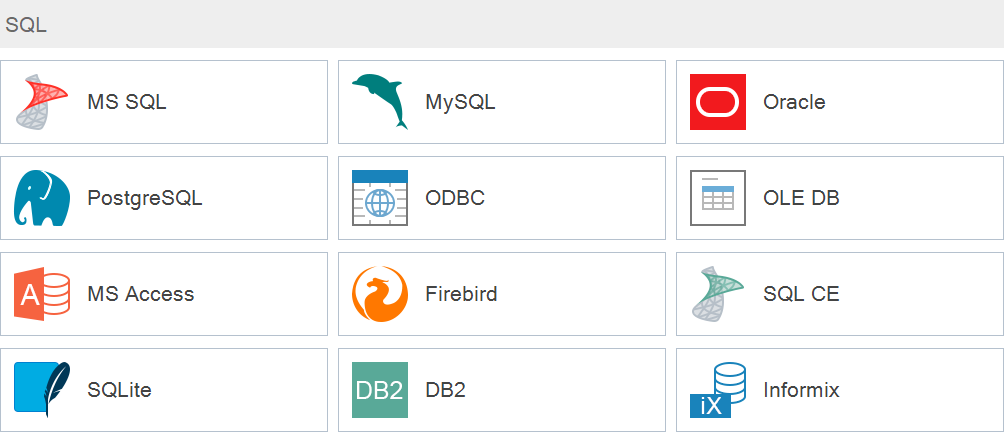Screen dimensions: 1004x432
Task: Click the OLE DB table icon
Action: tap(718, 198)
